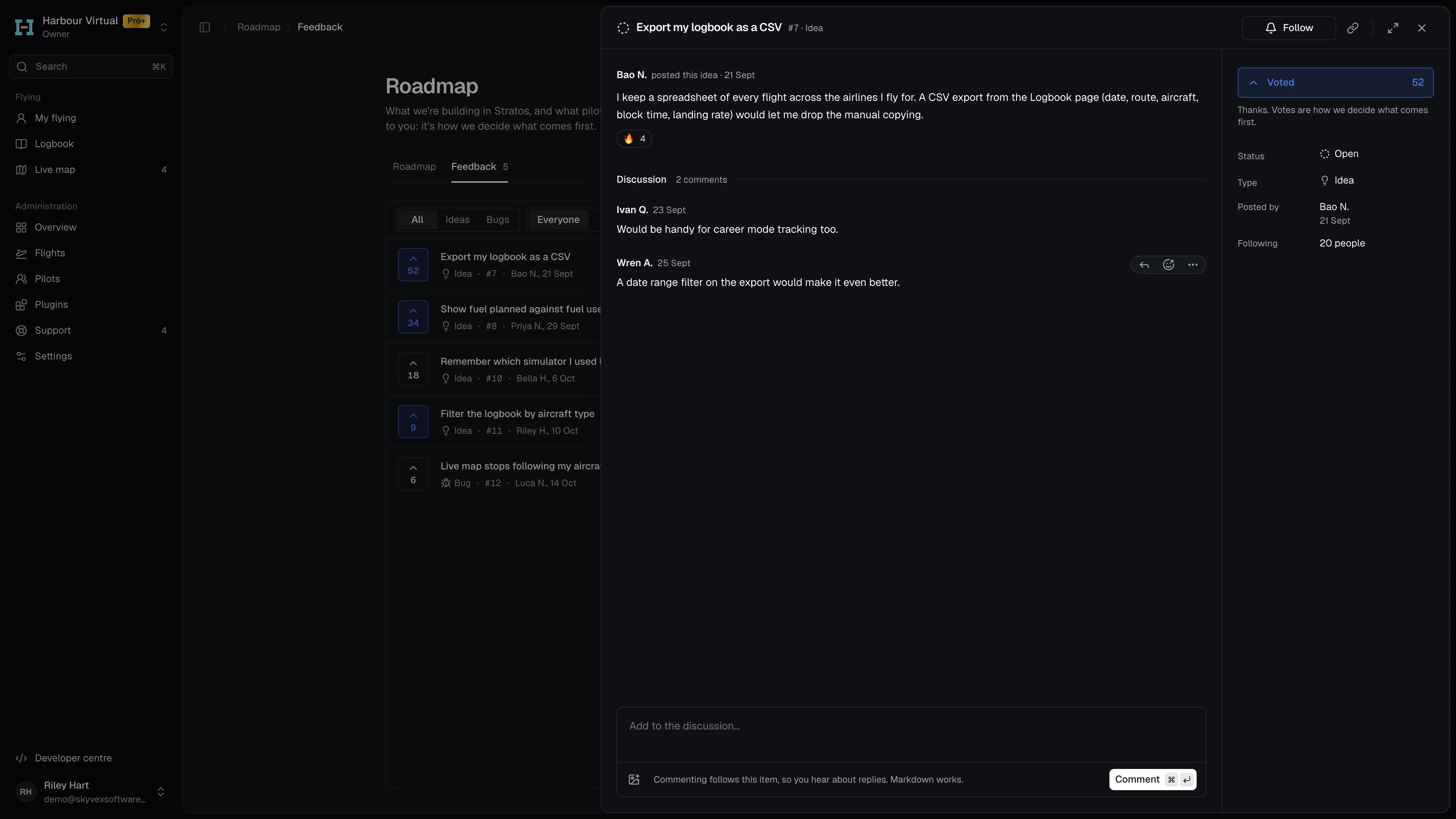Switch to the Roadmap tab
This screenshot has width=1456, height=819.
pos(414,167)
